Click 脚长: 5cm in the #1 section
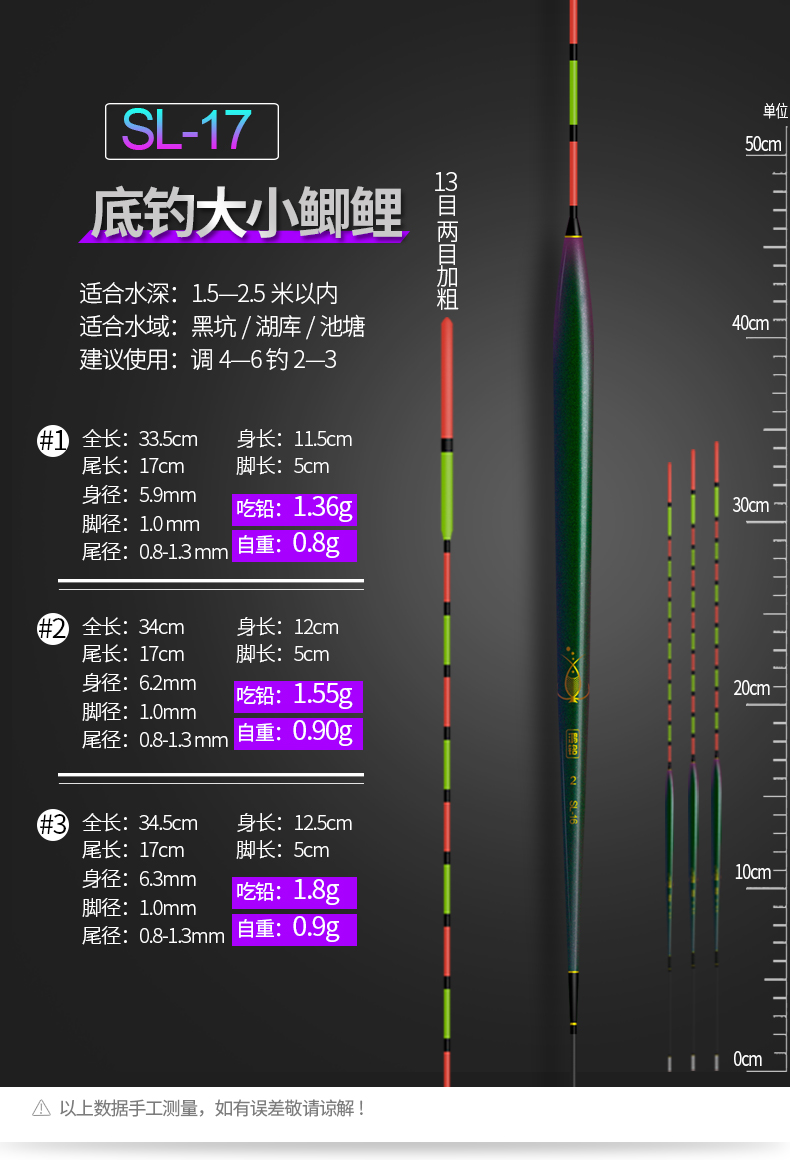790x1172 pixels. [283, 466]
